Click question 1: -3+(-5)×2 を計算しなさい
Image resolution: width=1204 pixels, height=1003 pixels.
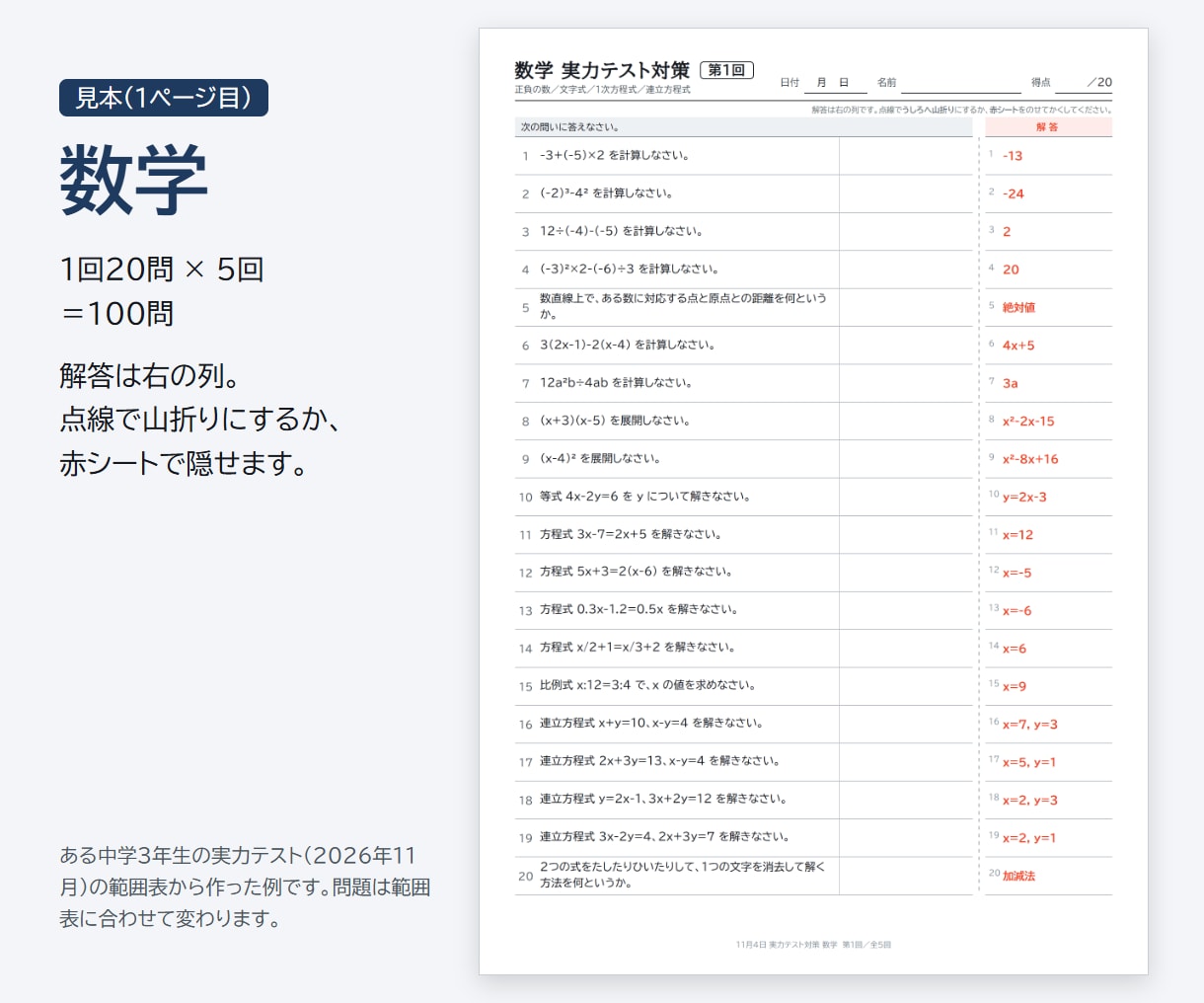click(x=615, y=156)
